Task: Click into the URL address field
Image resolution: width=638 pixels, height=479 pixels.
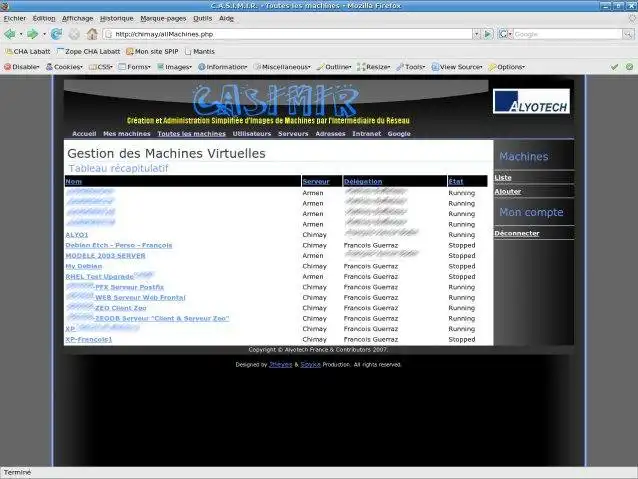Action: [291, 34]
